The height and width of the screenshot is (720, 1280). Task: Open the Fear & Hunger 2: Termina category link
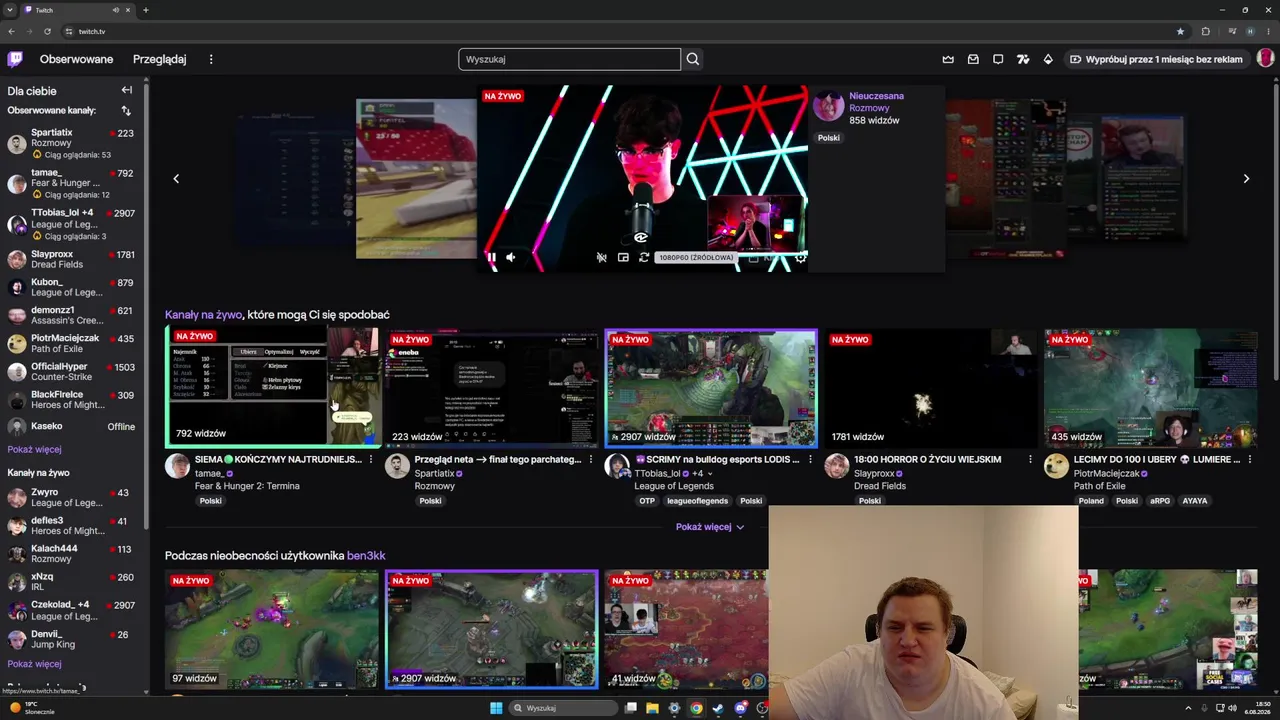[x=247, y=486]
